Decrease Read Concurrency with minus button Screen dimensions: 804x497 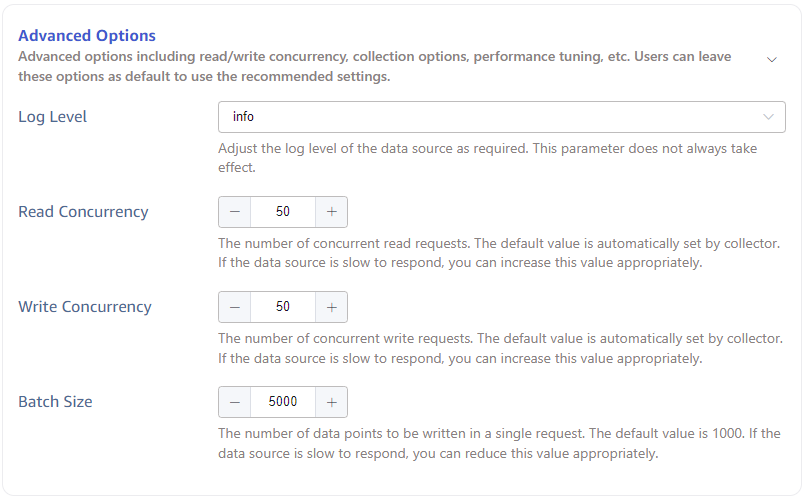click(x=235, y=212)
